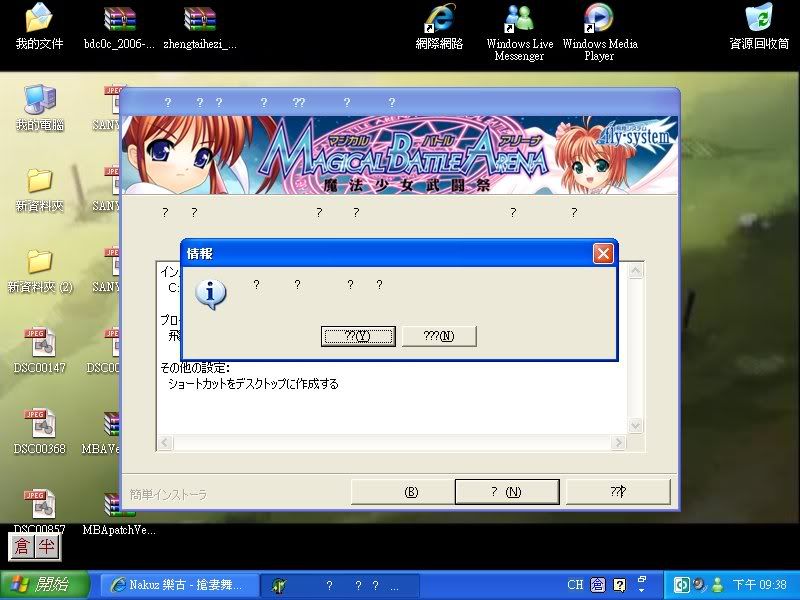The width and height of the screenshot is (800, 600).
Task: Click the Next (N) installer button
Action: (507, 492)
